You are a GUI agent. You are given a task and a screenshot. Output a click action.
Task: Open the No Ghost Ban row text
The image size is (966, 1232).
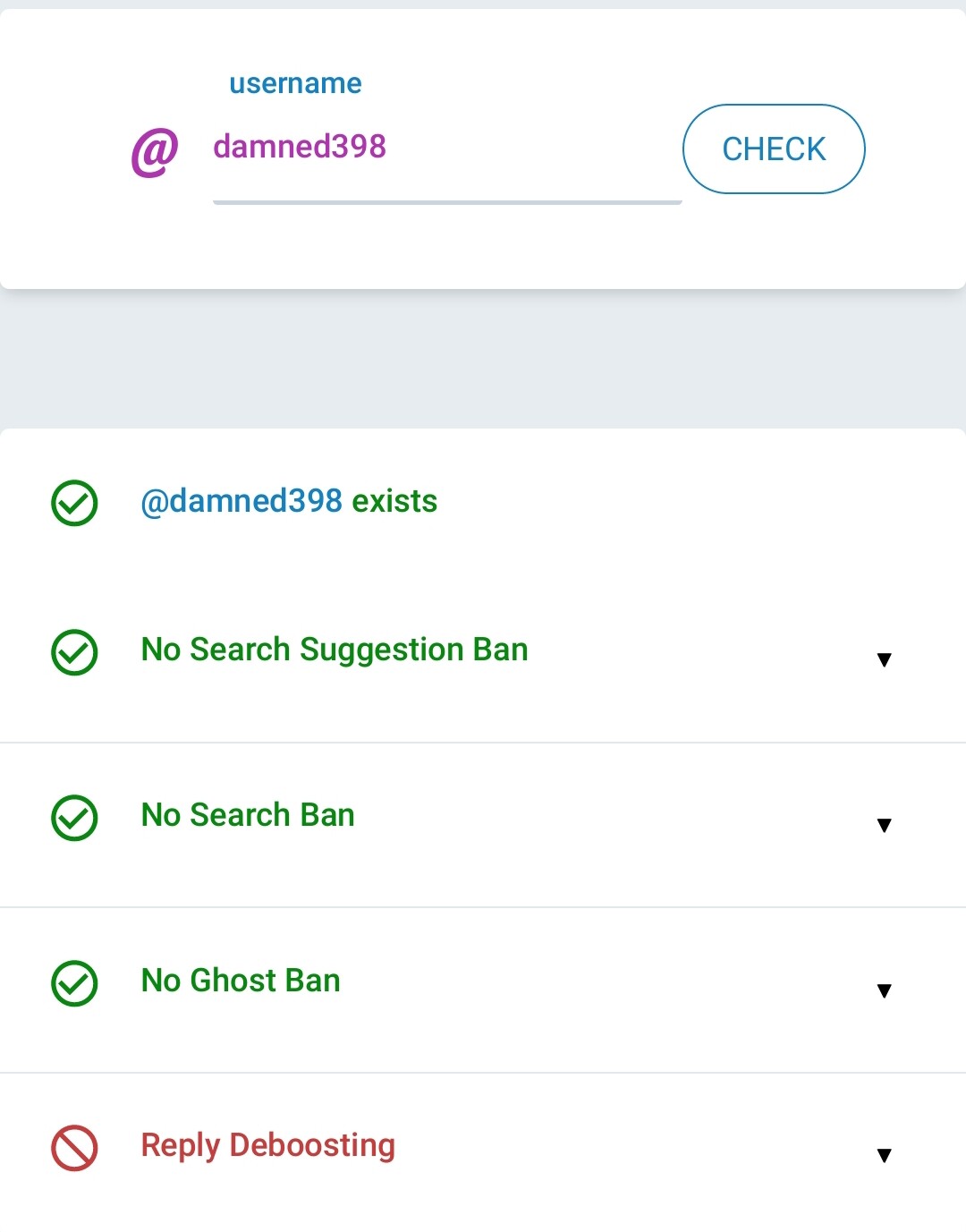click(241, 981)
